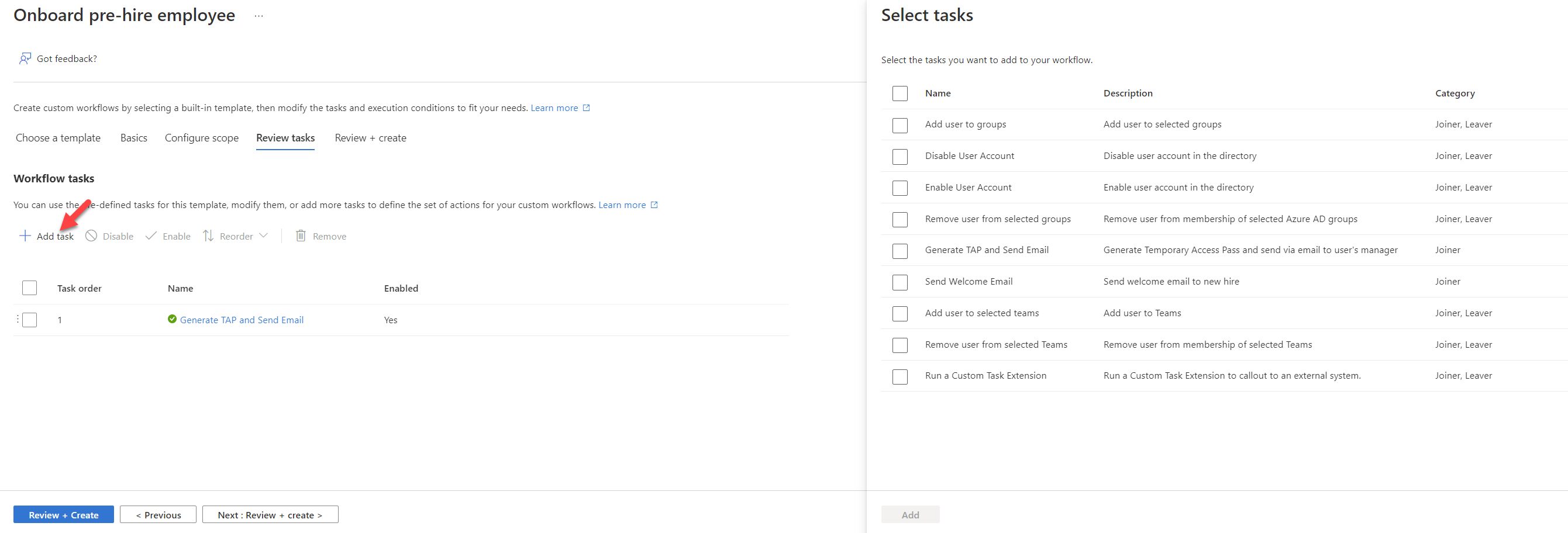Click 'Run a Custom Task Extension' name text
The height and width of the screenshot is (533, 1568).
pos(985,375)
